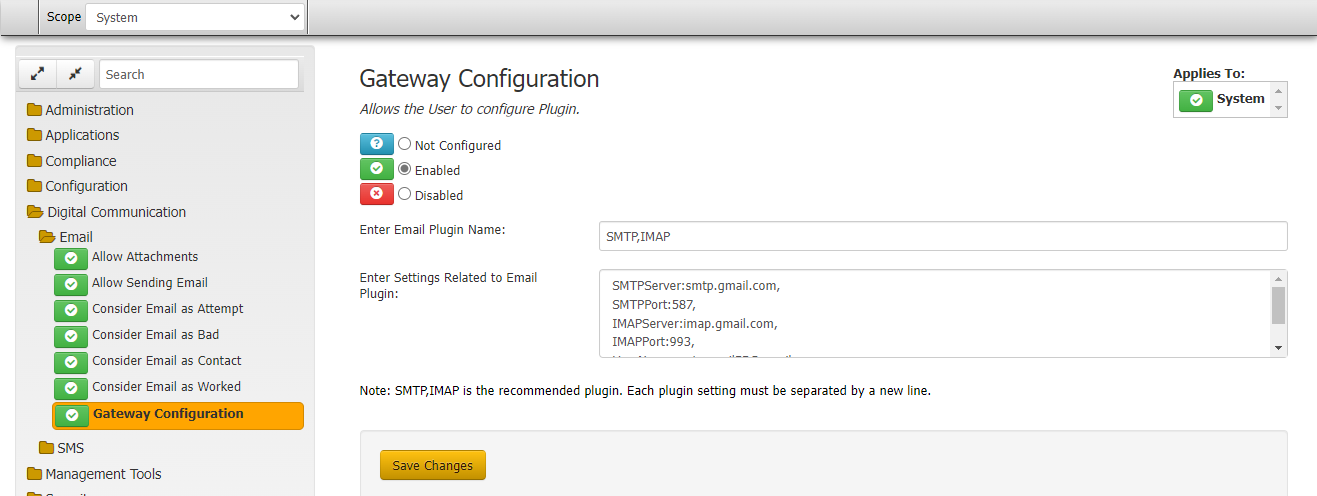1317x496 pixels.
Task: Click the collapse all tree icon
Action: (76, 74)
